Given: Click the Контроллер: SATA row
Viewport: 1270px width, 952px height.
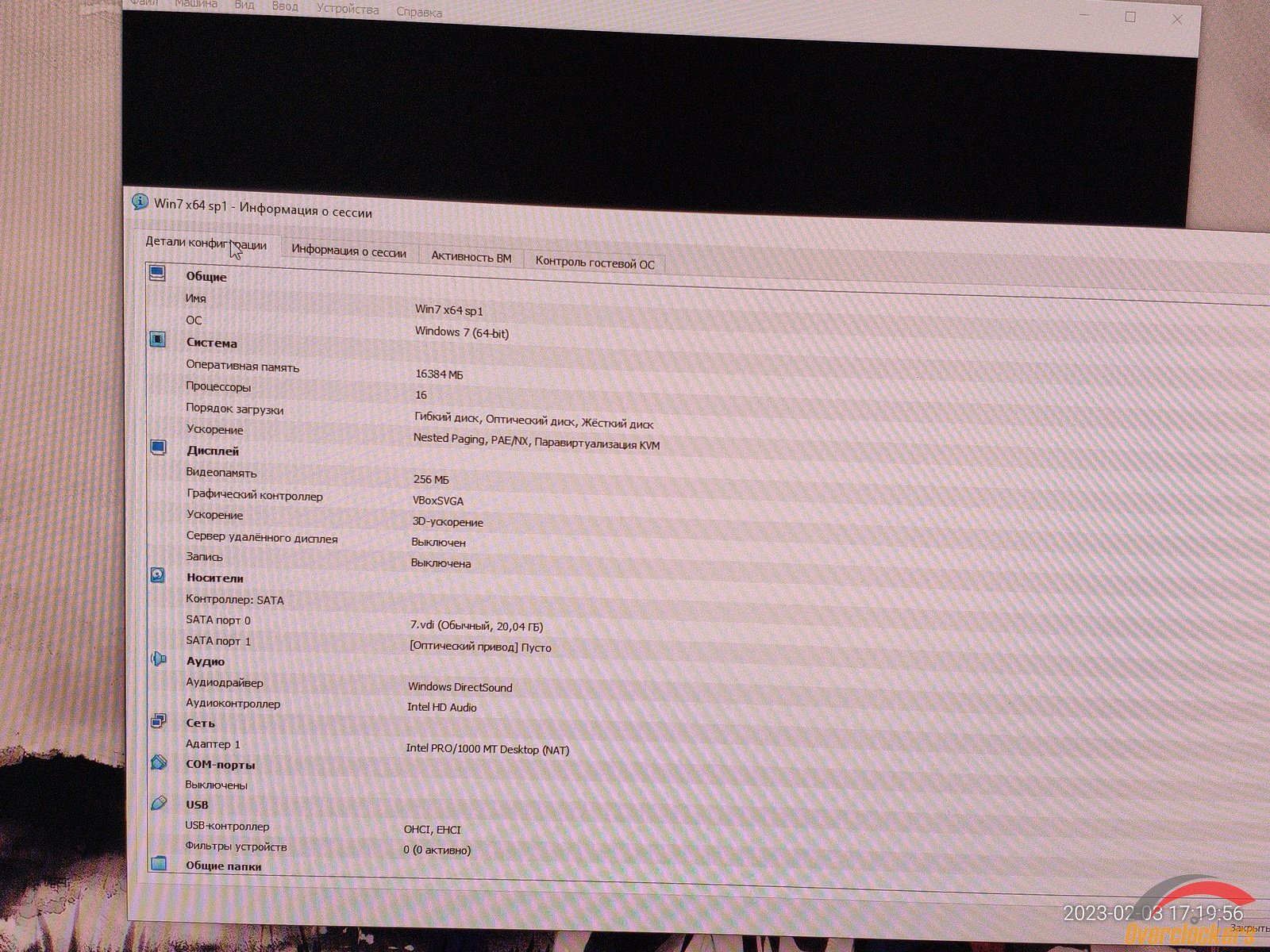Looking at the screenshot, I should [235, 600].
